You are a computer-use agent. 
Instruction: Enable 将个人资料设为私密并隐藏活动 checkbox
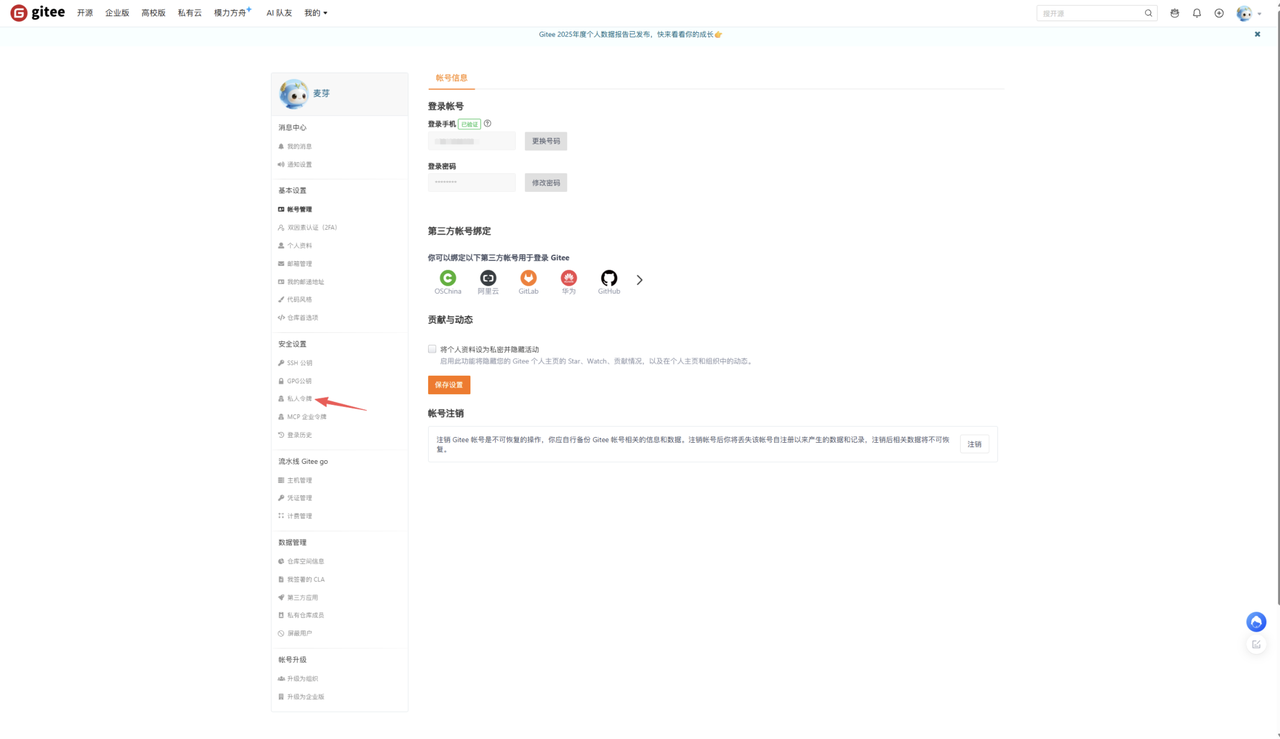432,349
